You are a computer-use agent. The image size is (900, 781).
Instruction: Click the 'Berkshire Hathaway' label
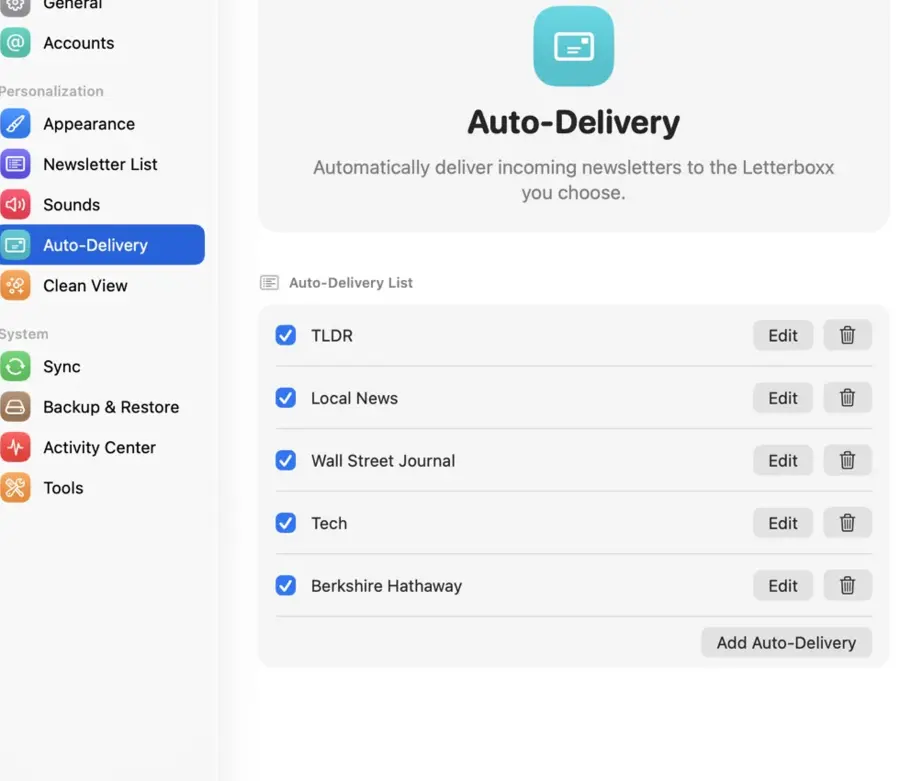coord(386,586)
